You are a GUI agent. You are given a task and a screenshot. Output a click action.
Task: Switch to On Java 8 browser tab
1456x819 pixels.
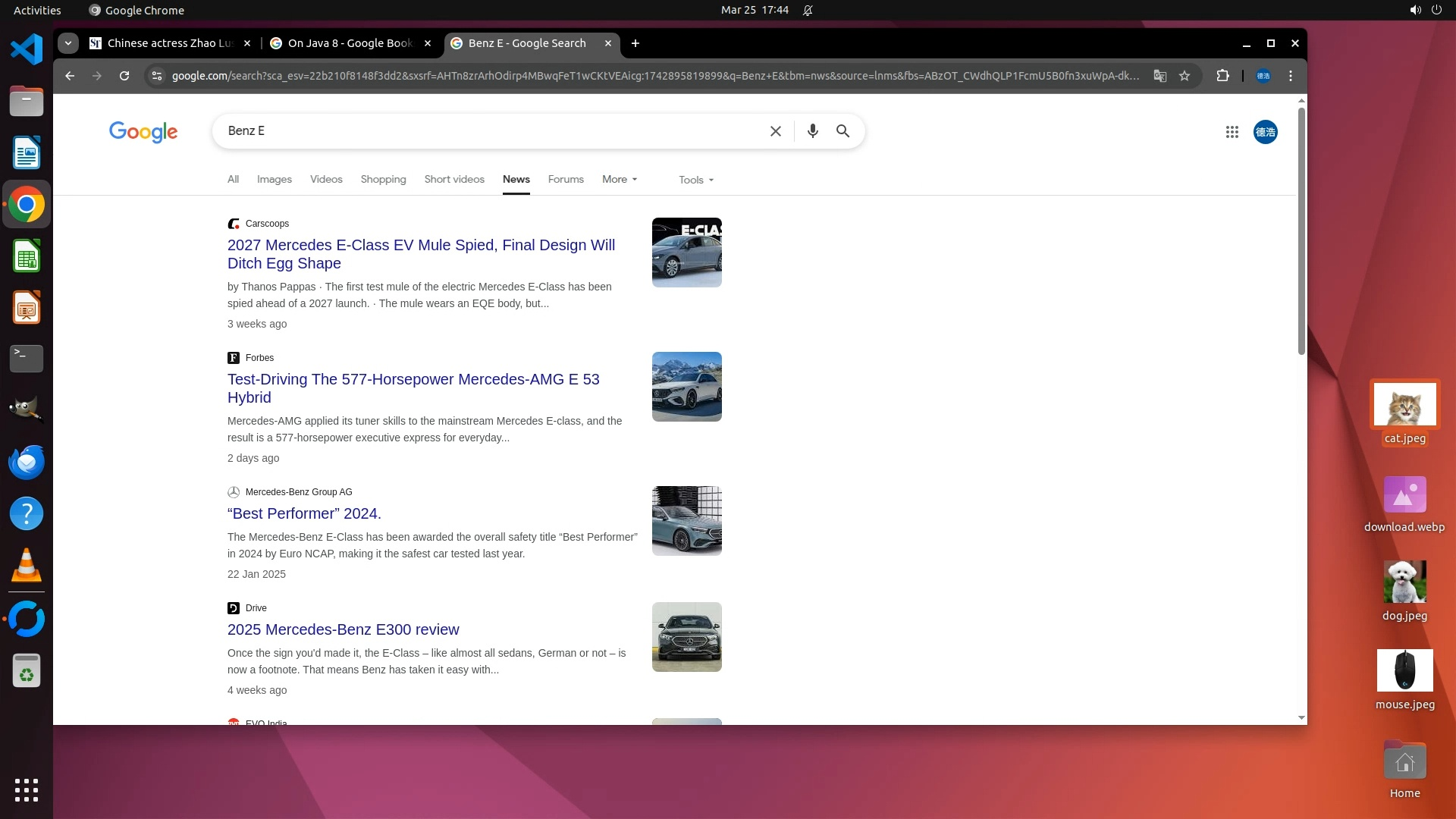[x=350, y=43]
